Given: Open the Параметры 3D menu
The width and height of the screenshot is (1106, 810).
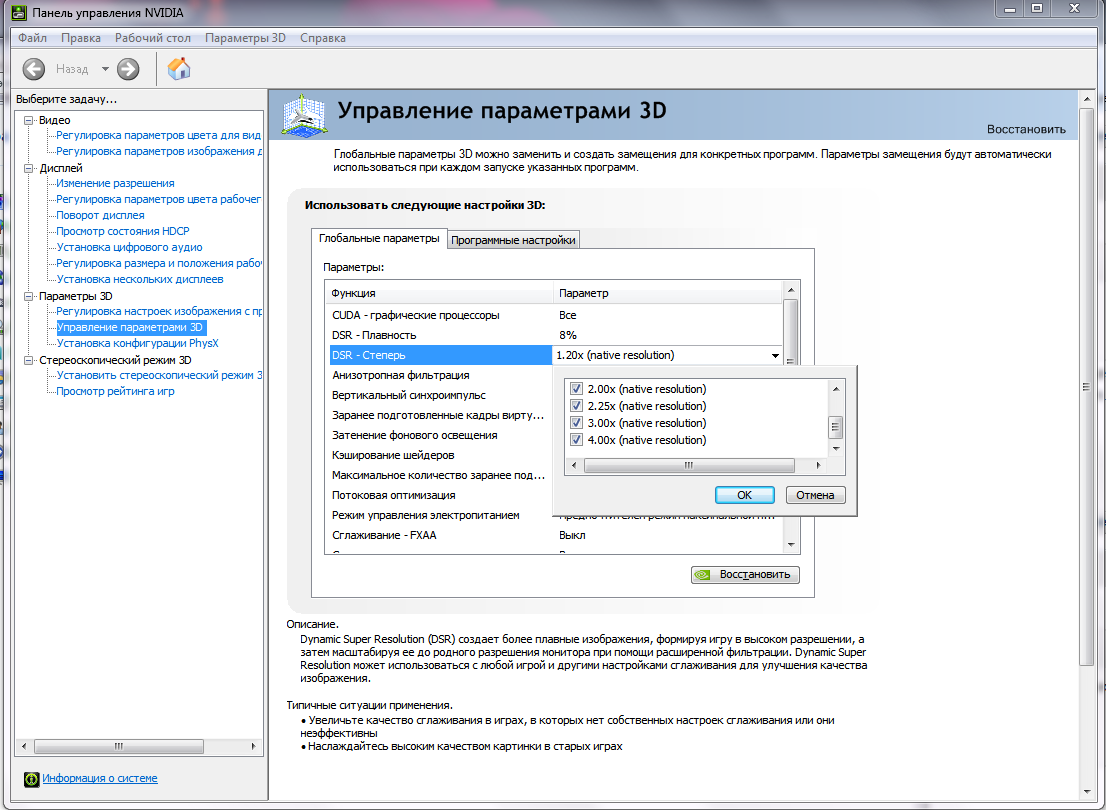Looking at the screenshot, I should [x=245, y=38].
